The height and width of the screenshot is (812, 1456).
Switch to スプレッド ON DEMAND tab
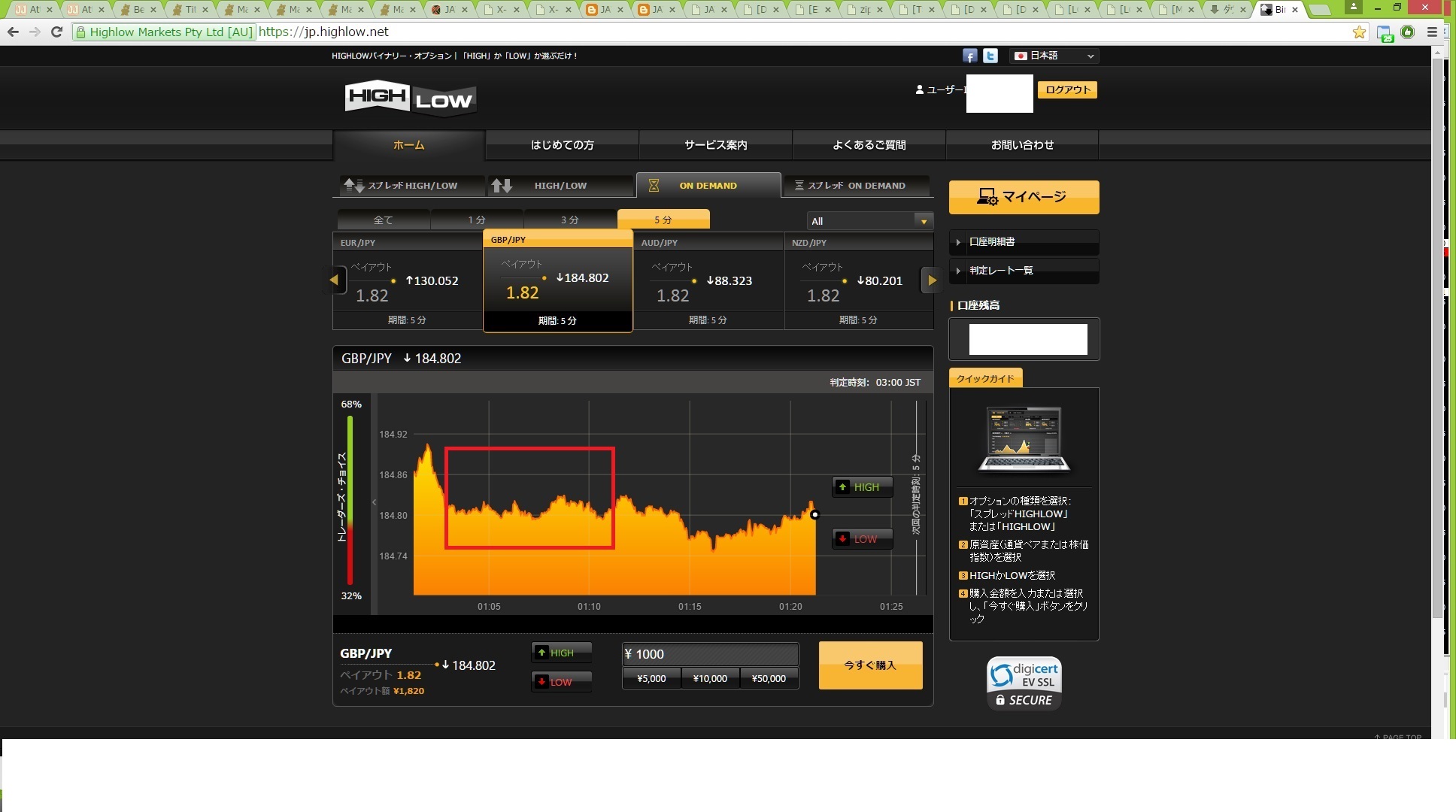point(856,186)
